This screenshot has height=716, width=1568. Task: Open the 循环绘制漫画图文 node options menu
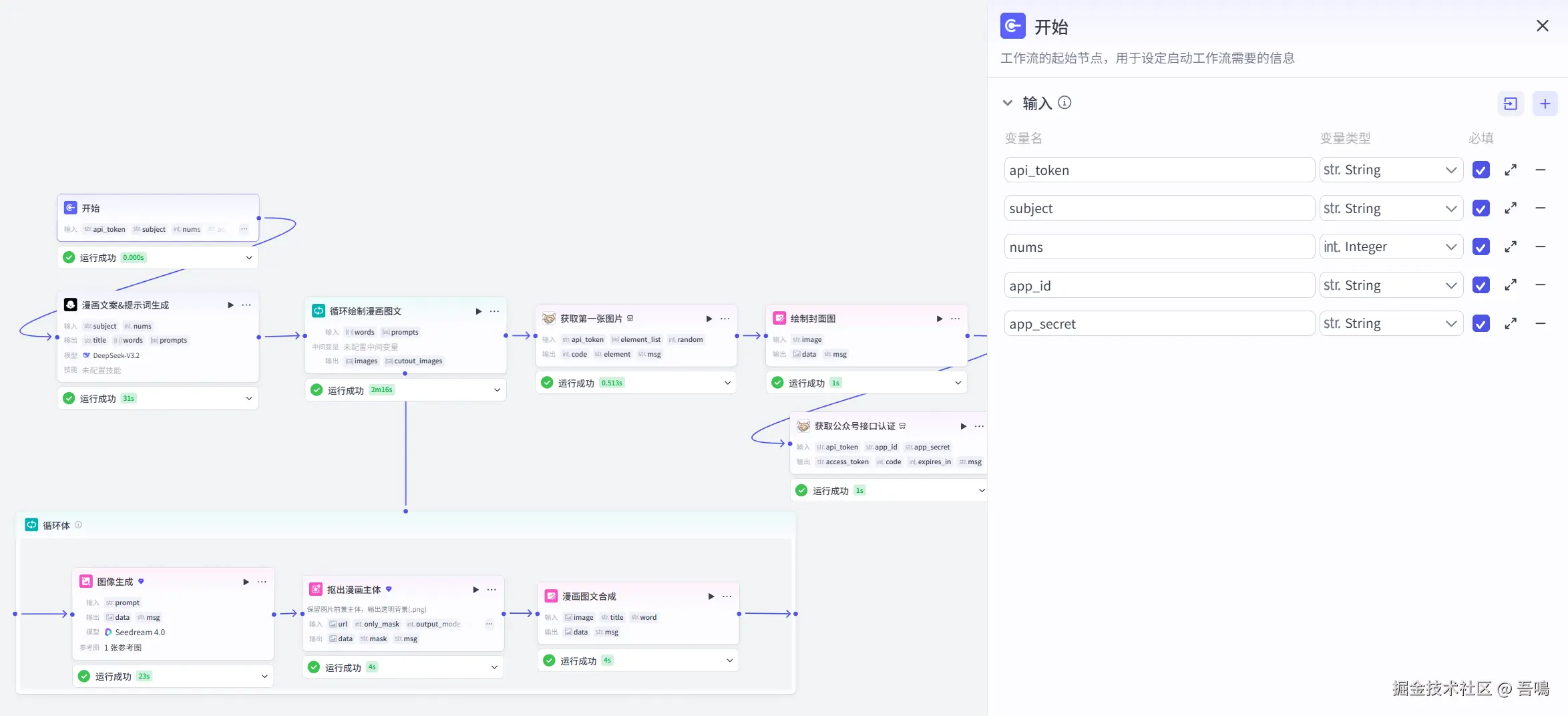(x=494, y=311)
